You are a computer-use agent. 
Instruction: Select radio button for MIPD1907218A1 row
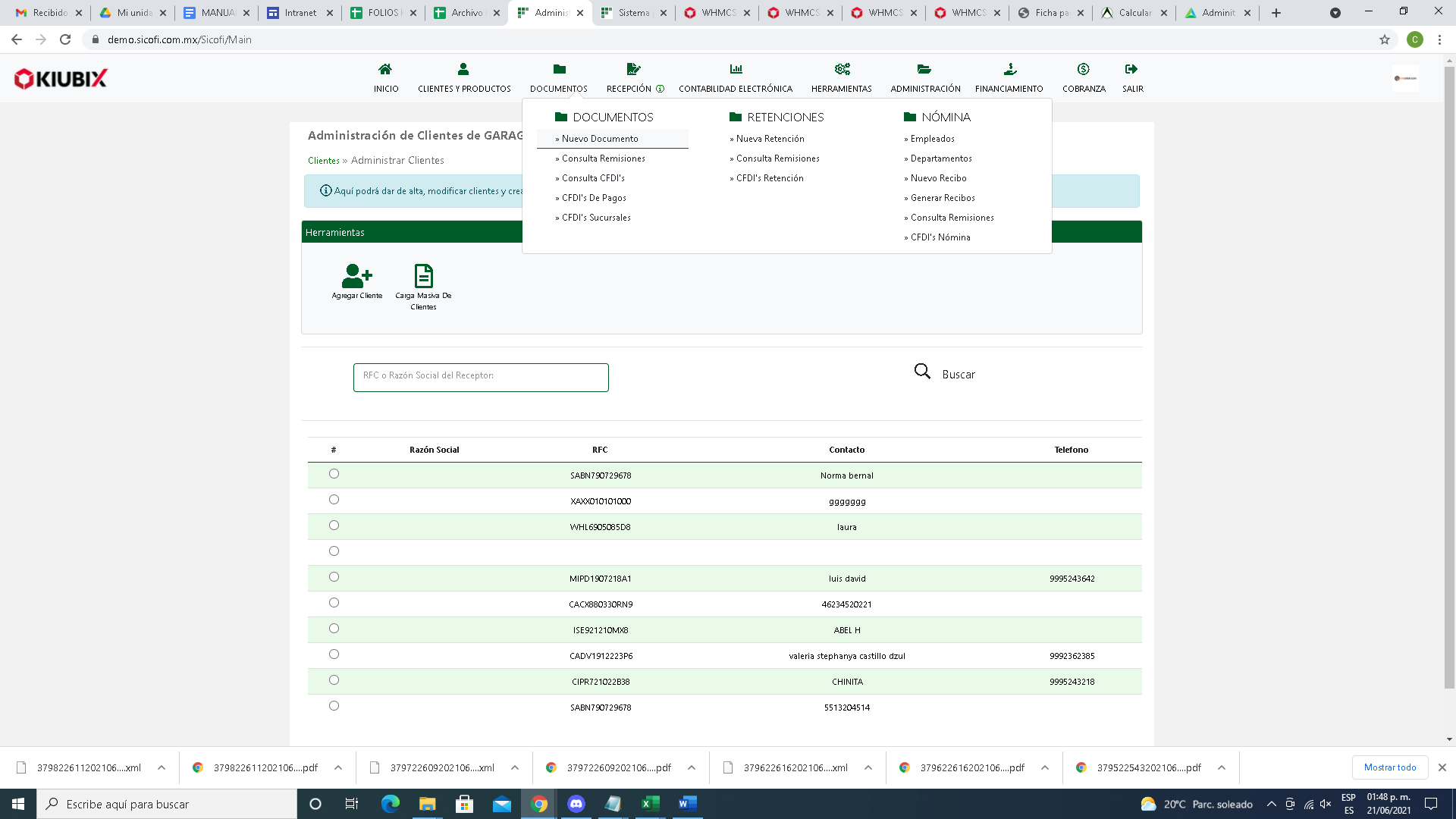pyautogui.click(x=334, y=577)
